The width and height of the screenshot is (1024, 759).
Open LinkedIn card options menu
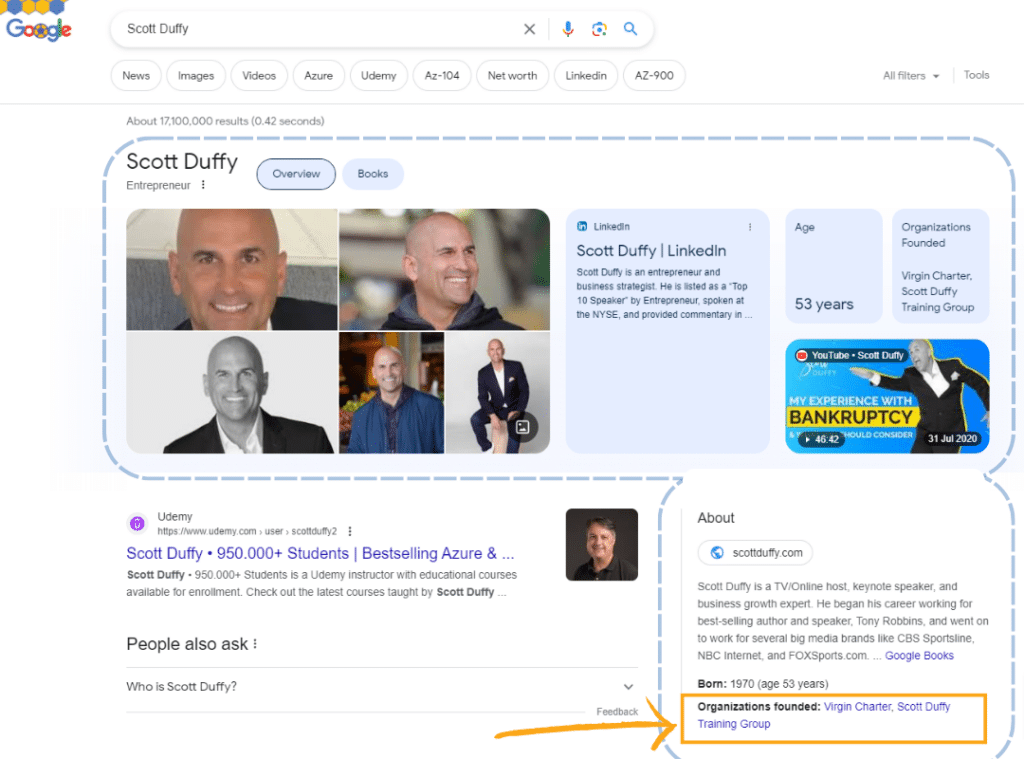pos(750,227)
